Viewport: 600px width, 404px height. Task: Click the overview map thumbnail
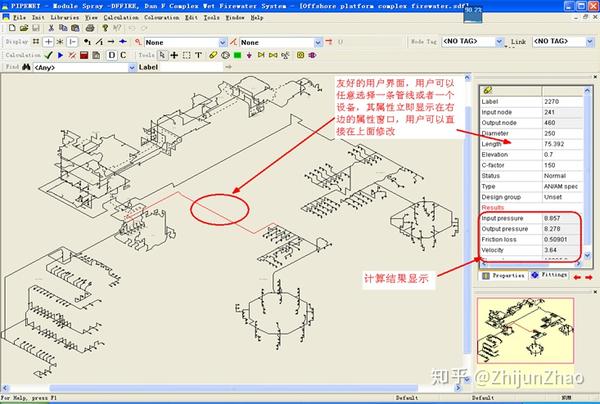(525, 331)
